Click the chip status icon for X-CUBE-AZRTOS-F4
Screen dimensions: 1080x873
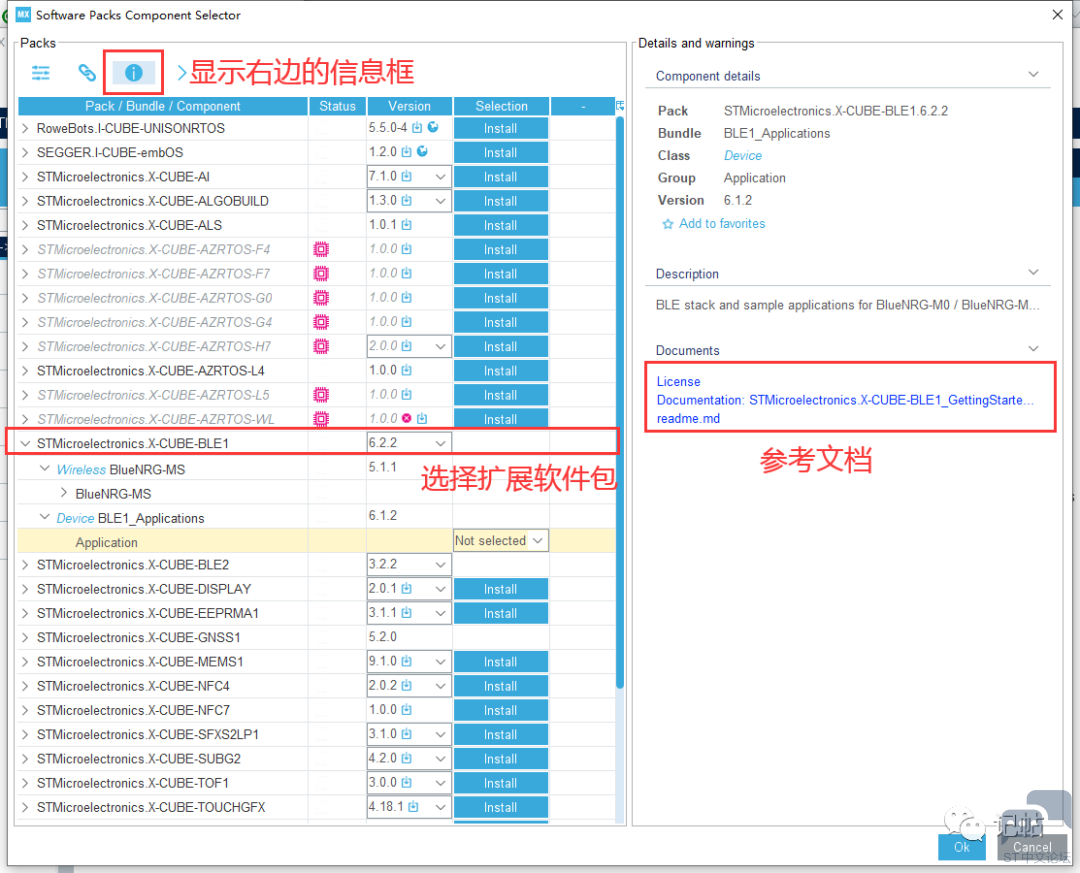tap(321, 249)
